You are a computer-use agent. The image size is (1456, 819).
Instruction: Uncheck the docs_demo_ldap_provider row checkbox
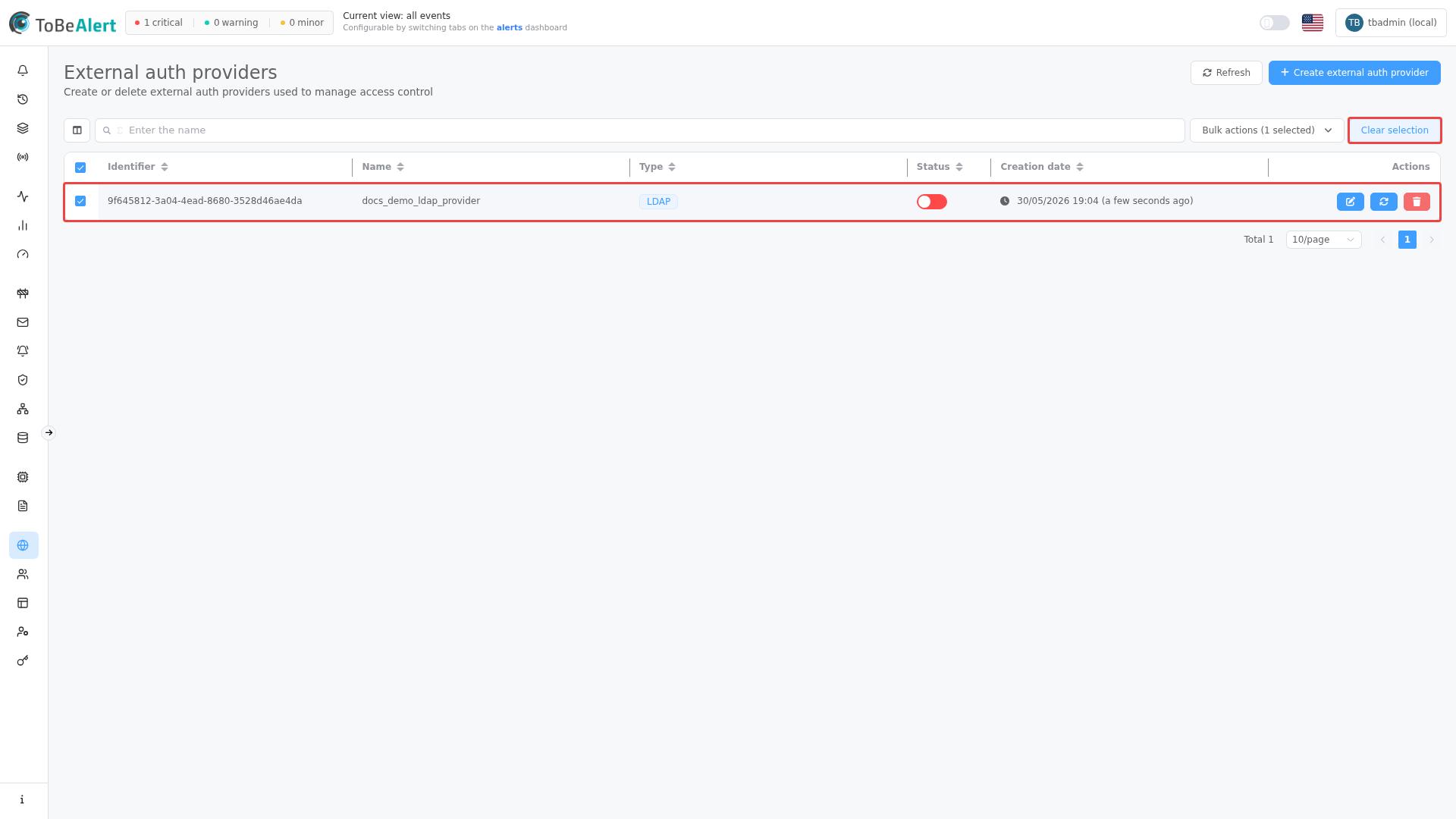pos(80,201)
